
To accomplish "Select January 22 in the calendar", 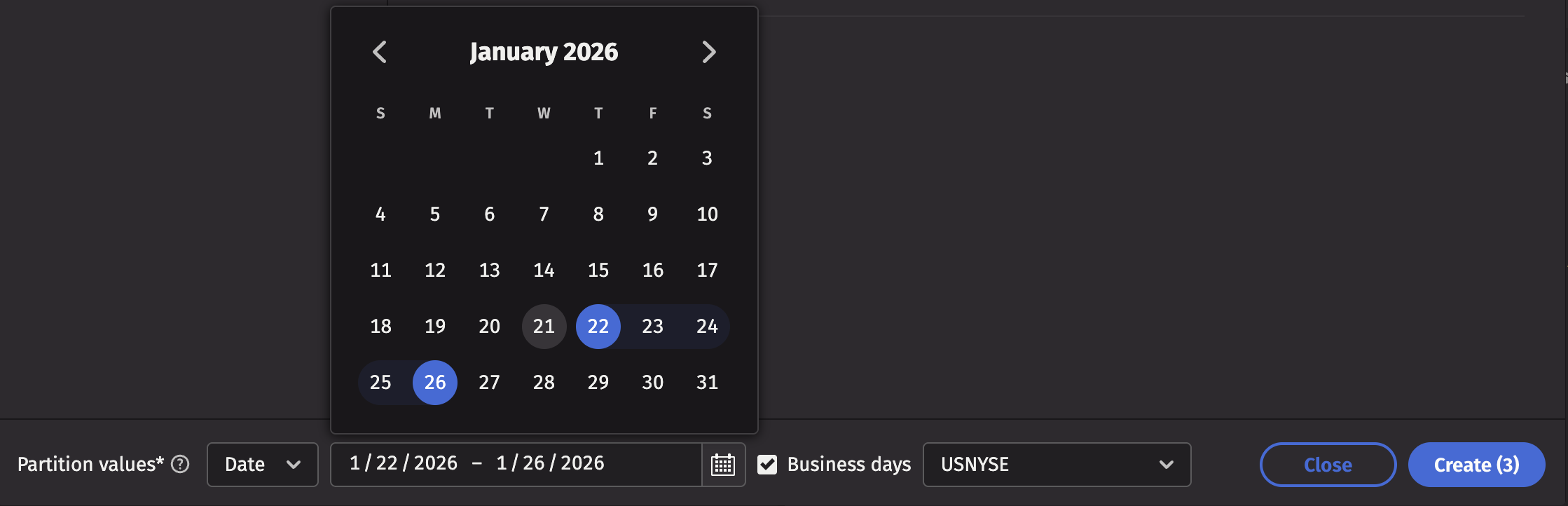I will [598, 327].
